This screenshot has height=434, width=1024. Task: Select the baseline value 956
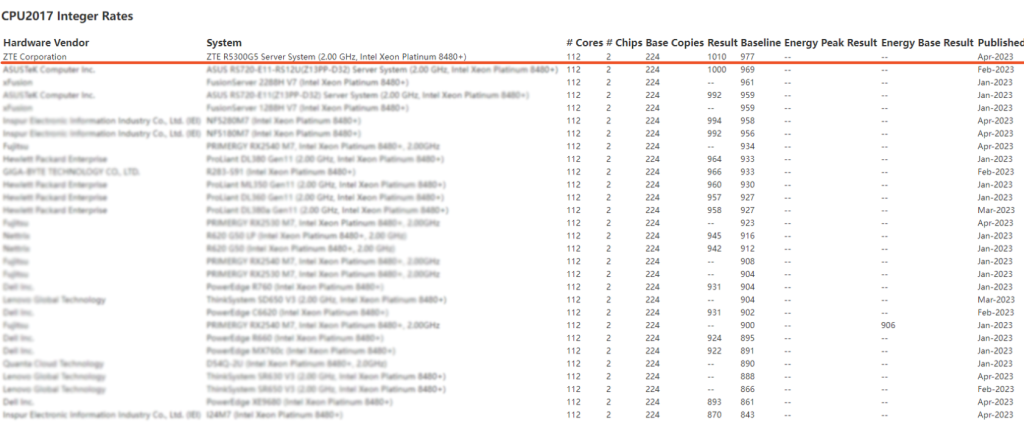748,134
